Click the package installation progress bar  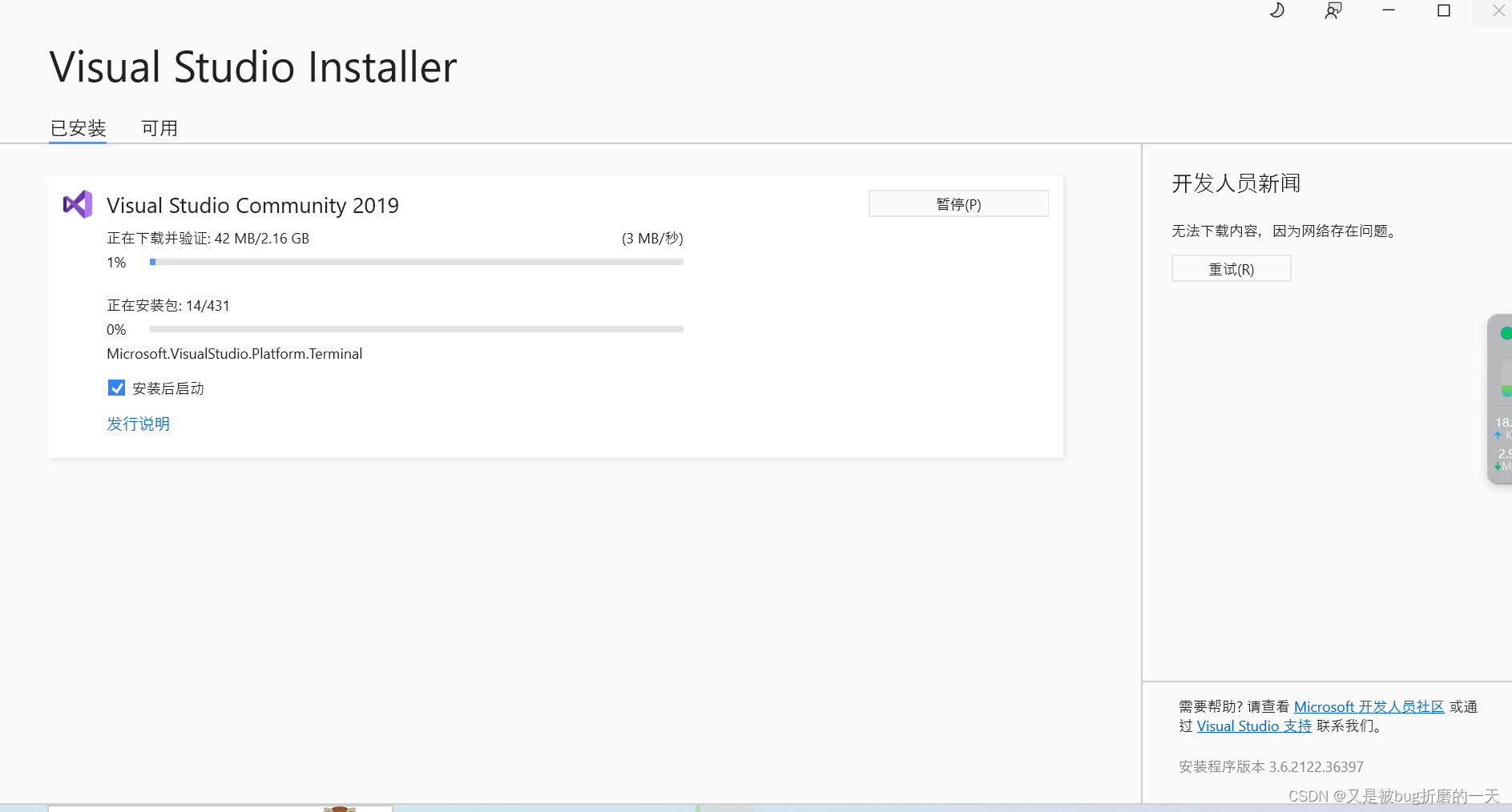(x=416, y=329)
